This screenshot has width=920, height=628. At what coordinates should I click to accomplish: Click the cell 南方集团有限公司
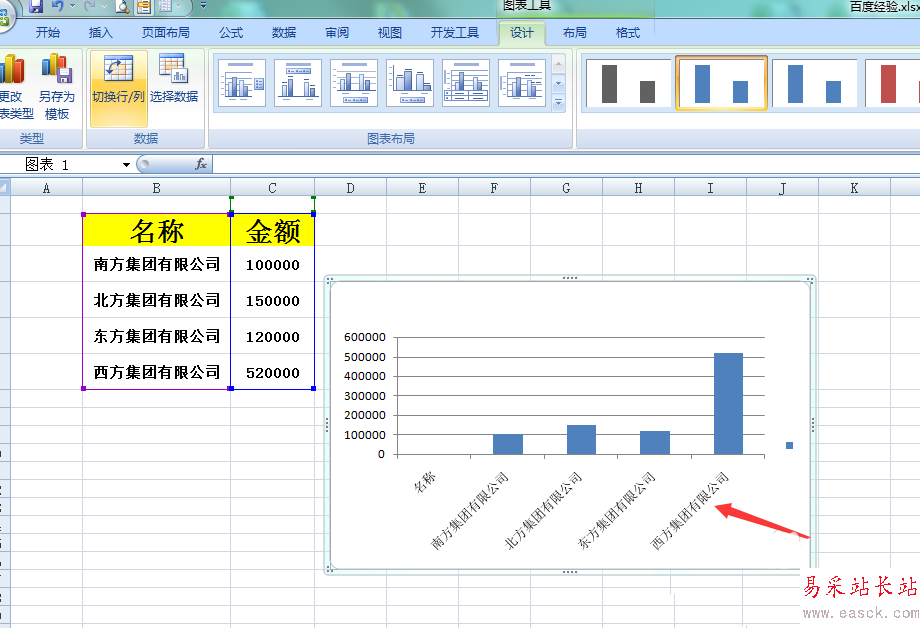[157, 264]
